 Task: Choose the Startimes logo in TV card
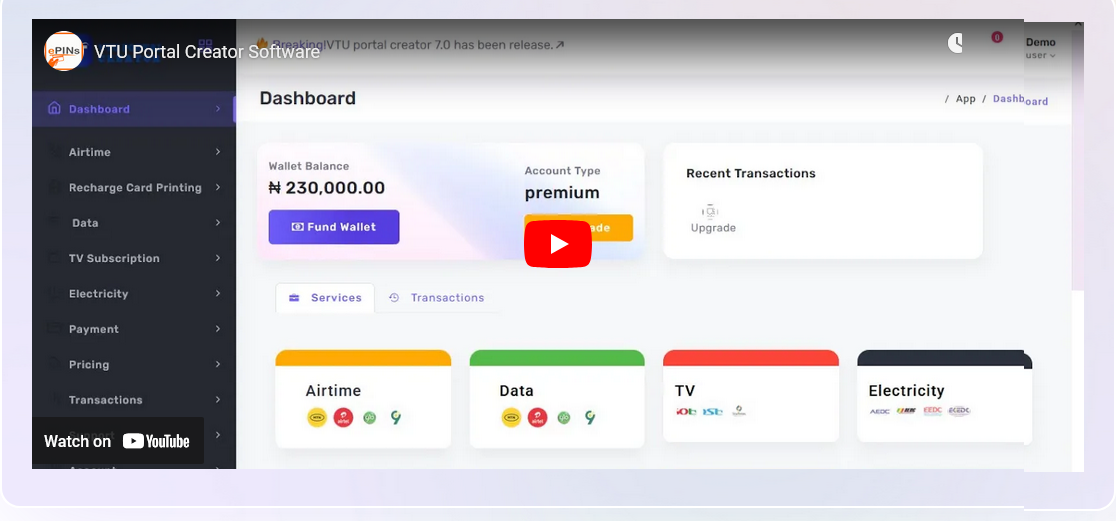coord(739,411)
